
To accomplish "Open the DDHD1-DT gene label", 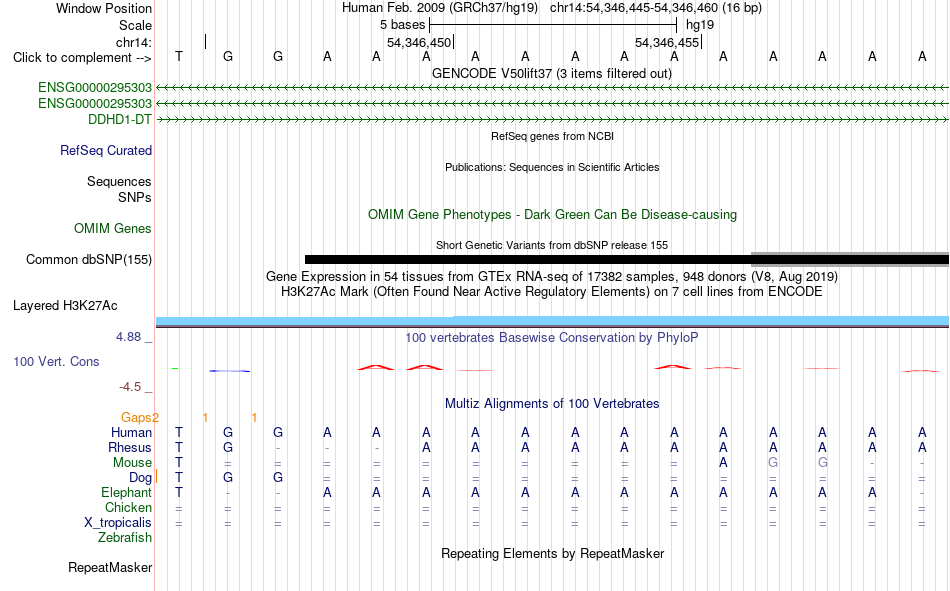I will pos(120,119).
